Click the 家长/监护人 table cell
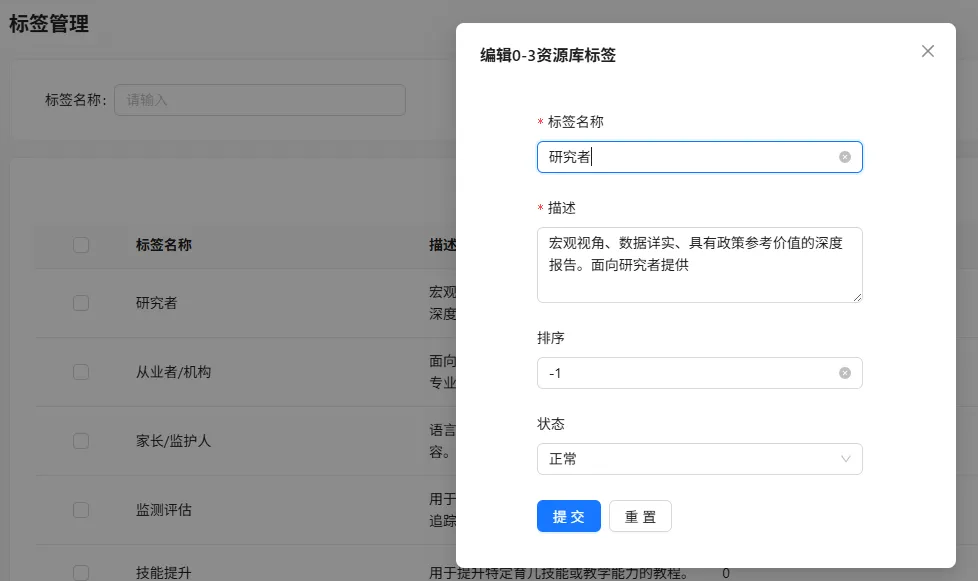Viewport: 978px width, 581px height. [x=173, y=441]
